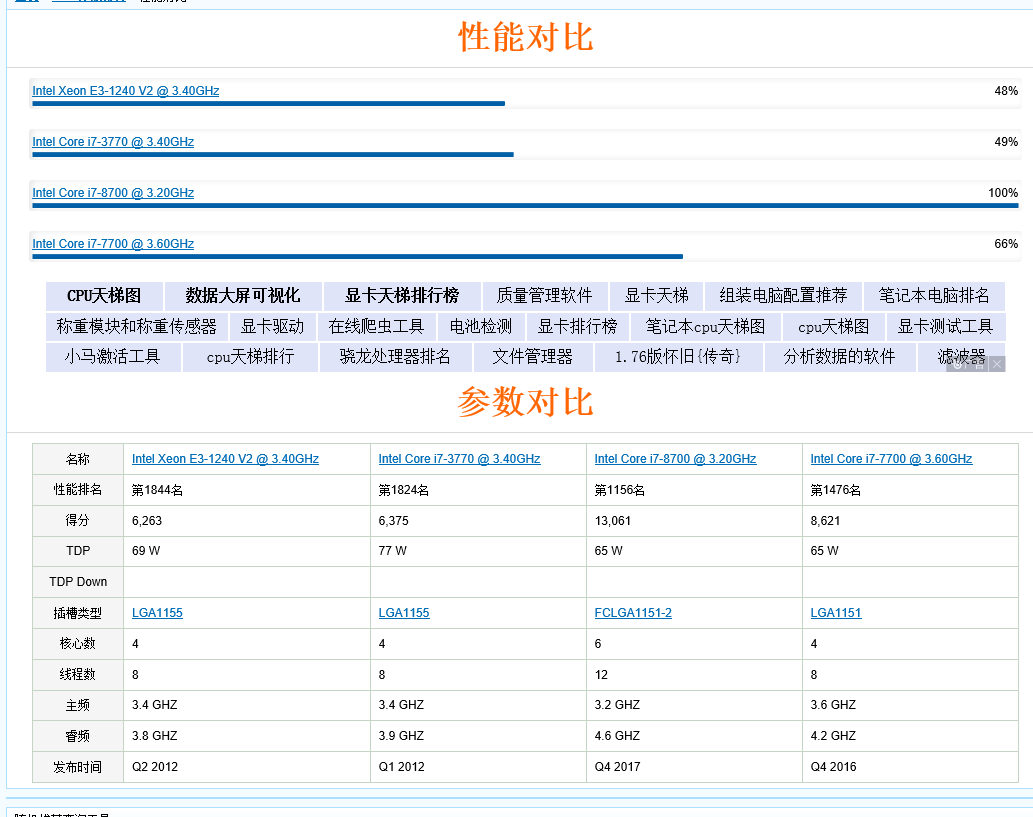
Task: Select the 69 W TDP cell
Action: click(x=247, y=551)
